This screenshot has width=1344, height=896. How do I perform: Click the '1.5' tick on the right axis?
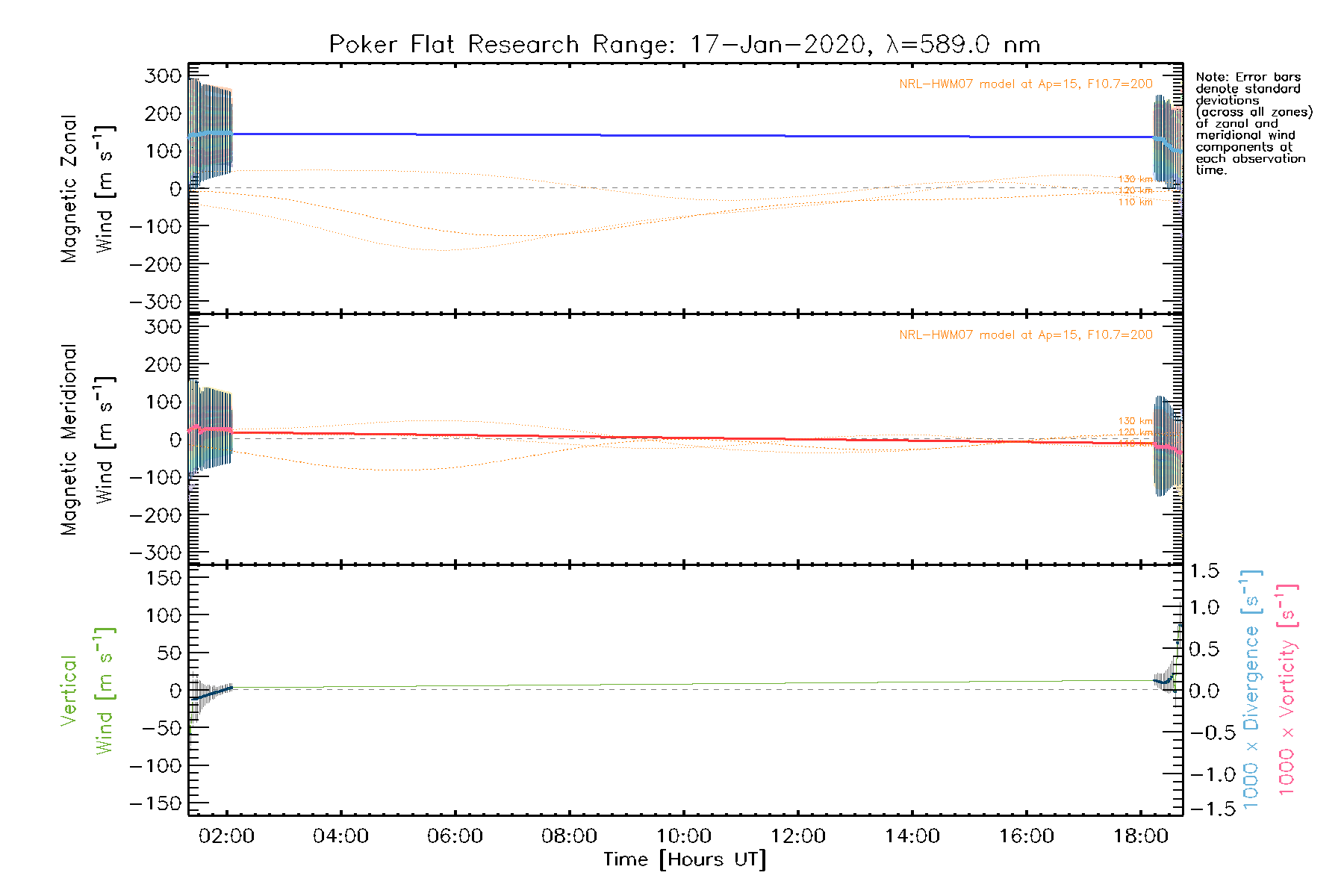1204,571
